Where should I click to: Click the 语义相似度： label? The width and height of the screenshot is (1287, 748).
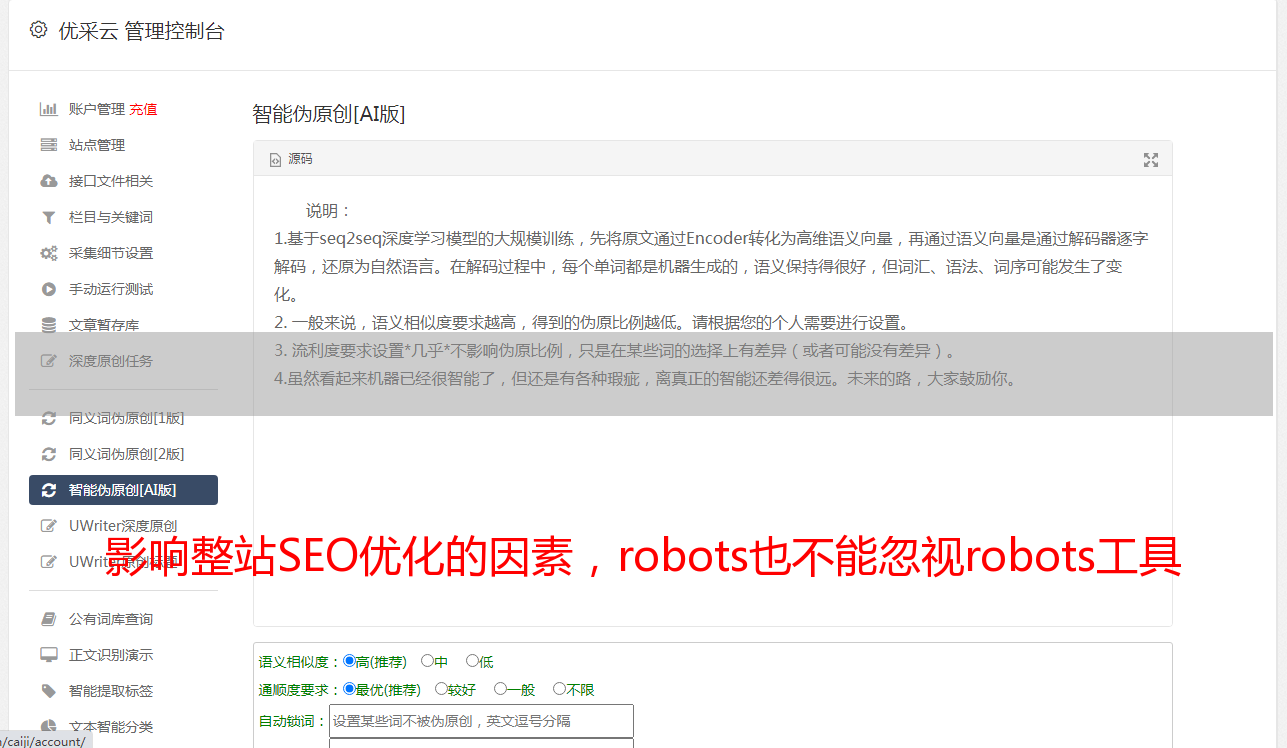tap(300, 662)
